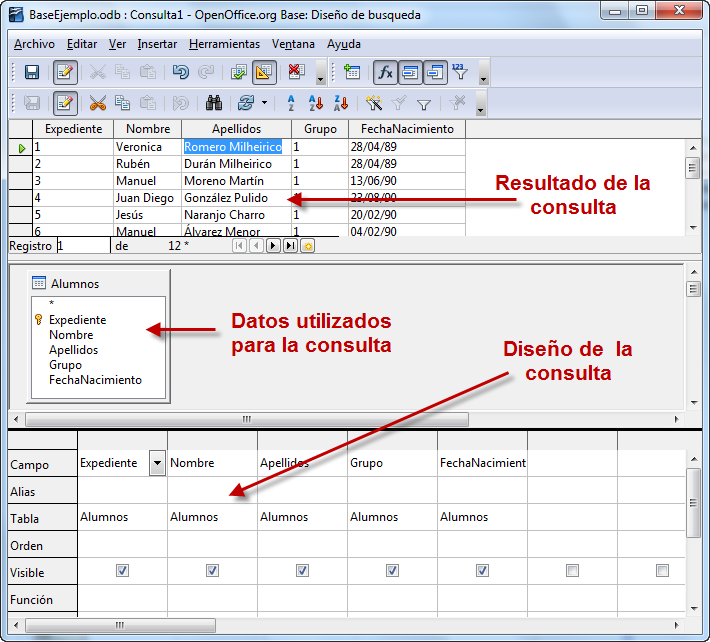Open the Herramientas menu
Viewport: 710px width, 642px height.
tap(224, 44)
